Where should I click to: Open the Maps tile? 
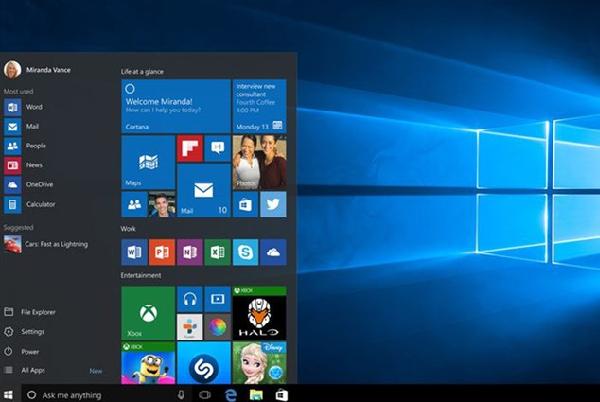148,162
